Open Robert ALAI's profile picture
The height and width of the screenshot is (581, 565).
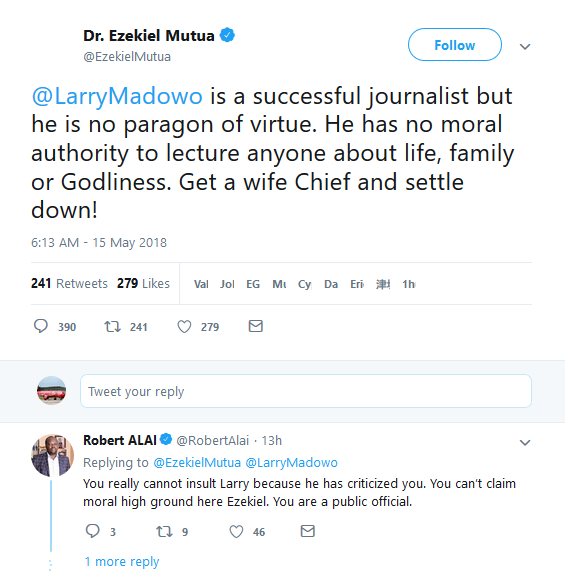coord(52,455)
